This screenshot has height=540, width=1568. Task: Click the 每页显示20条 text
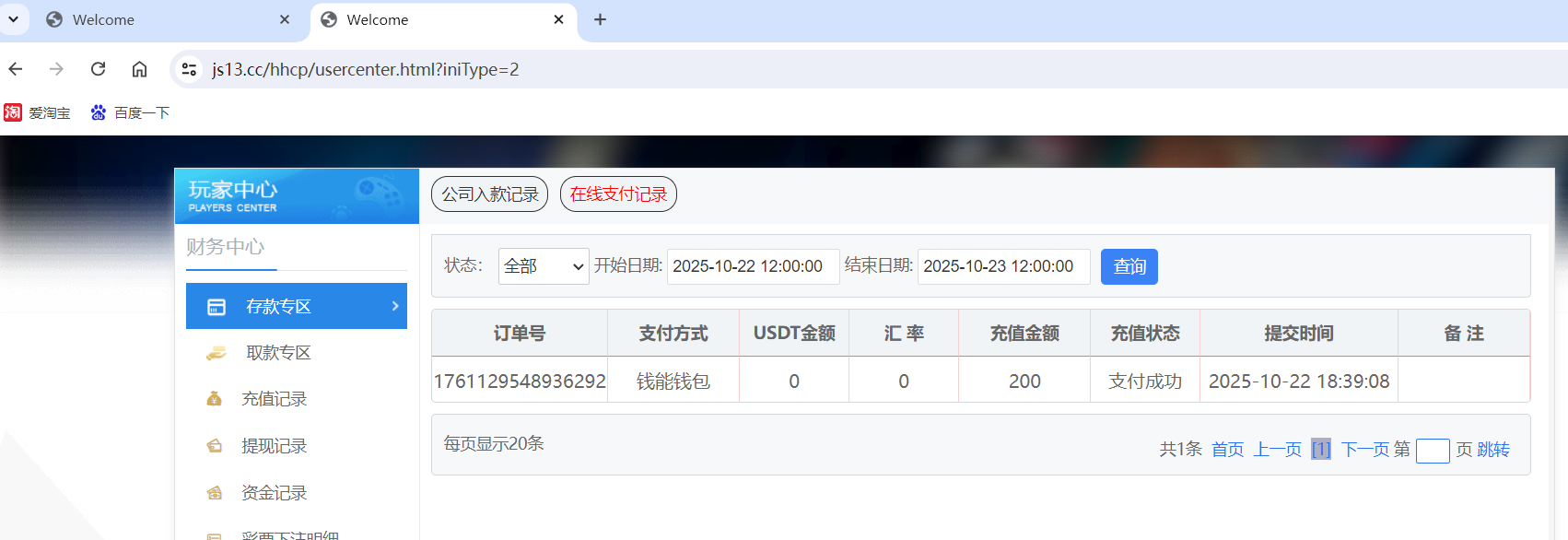click(494, 443)
